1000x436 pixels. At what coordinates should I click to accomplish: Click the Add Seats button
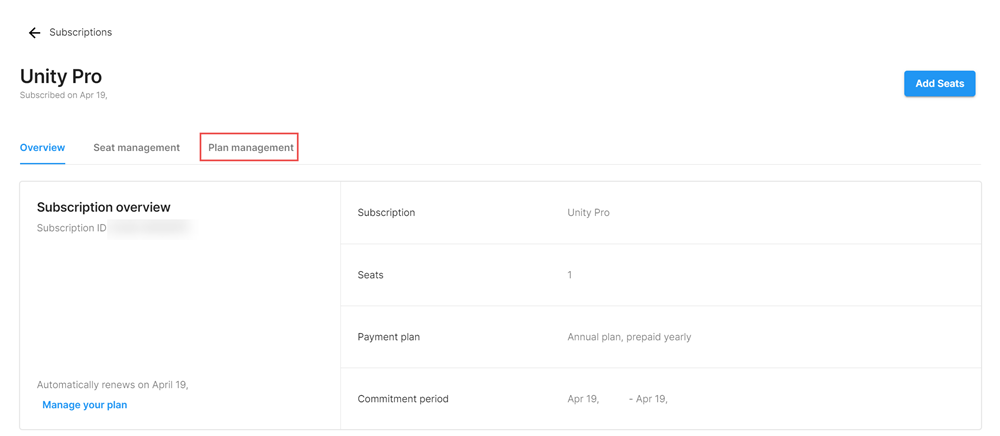pos(939,84)
